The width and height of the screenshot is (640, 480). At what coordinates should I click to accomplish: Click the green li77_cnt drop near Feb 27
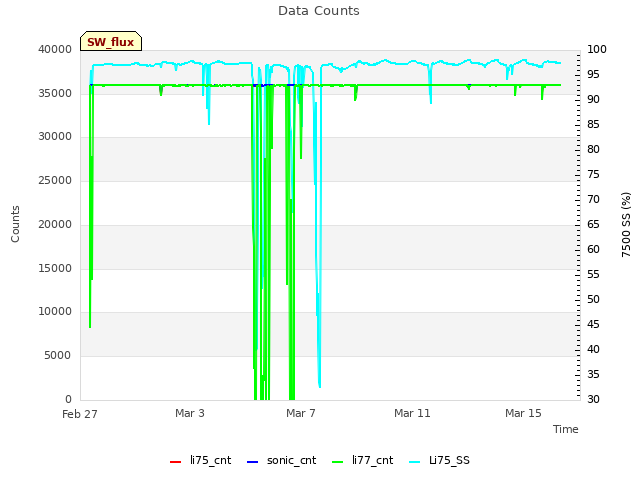coord(91,204)
